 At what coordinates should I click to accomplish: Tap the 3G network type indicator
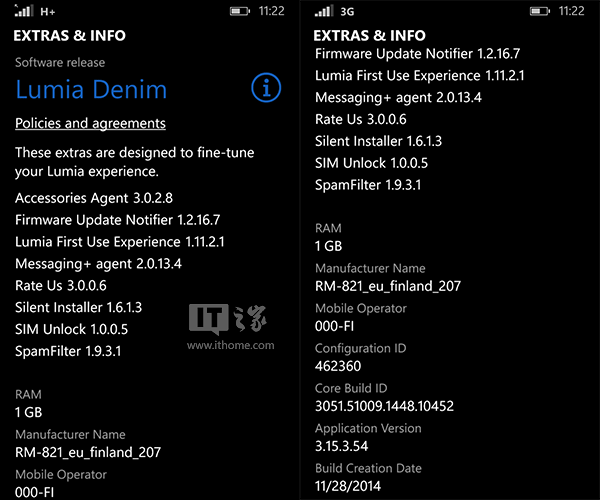pyautogui.click(x=348, y=11)
